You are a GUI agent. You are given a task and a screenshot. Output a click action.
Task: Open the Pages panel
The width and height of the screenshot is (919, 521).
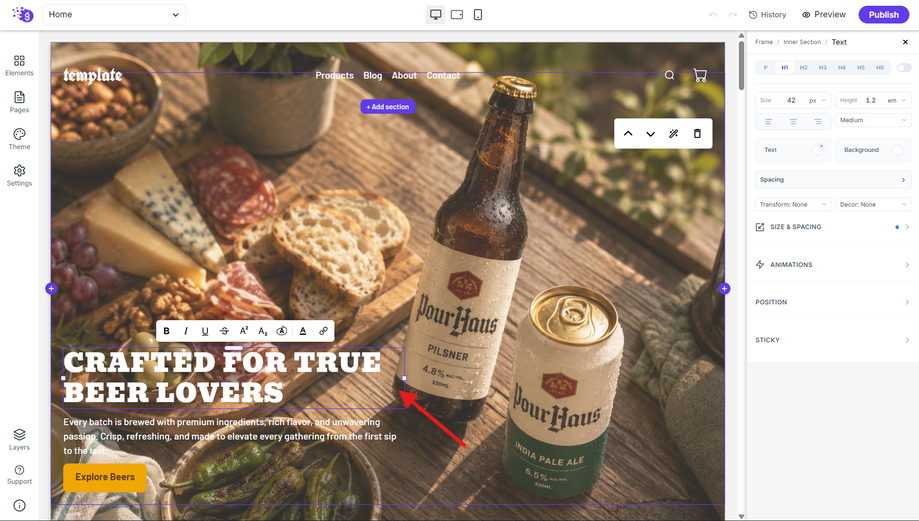tap(19, 102)
